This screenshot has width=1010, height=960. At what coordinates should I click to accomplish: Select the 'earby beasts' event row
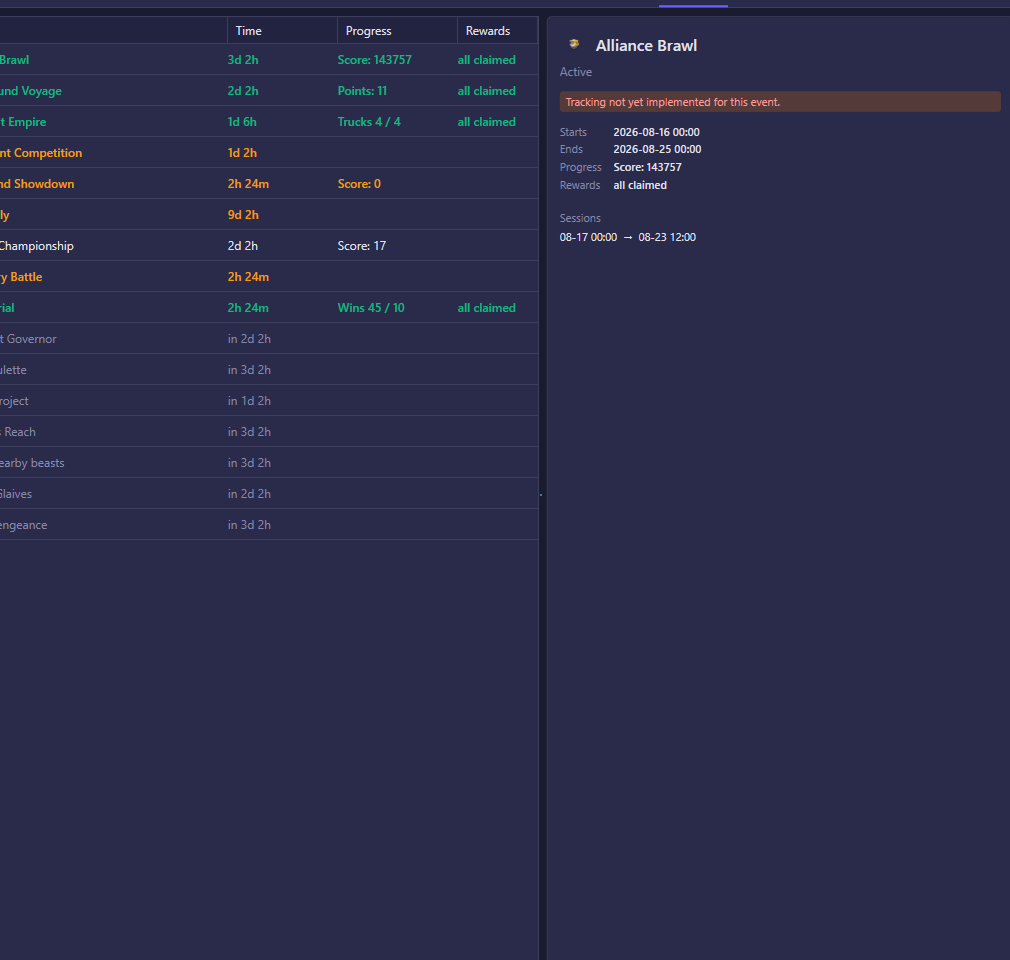269,463
